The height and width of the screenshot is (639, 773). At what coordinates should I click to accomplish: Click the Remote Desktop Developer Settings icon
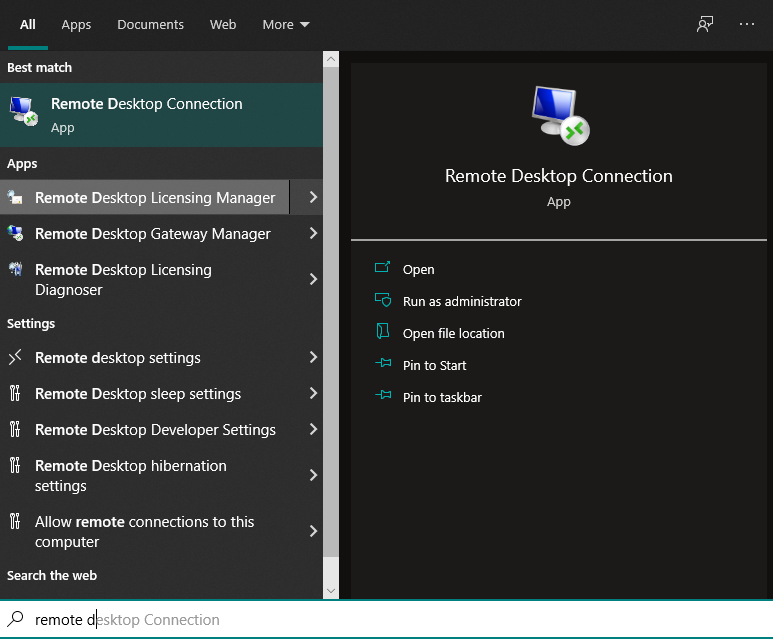pyautogui.click(x=15, y=429)
